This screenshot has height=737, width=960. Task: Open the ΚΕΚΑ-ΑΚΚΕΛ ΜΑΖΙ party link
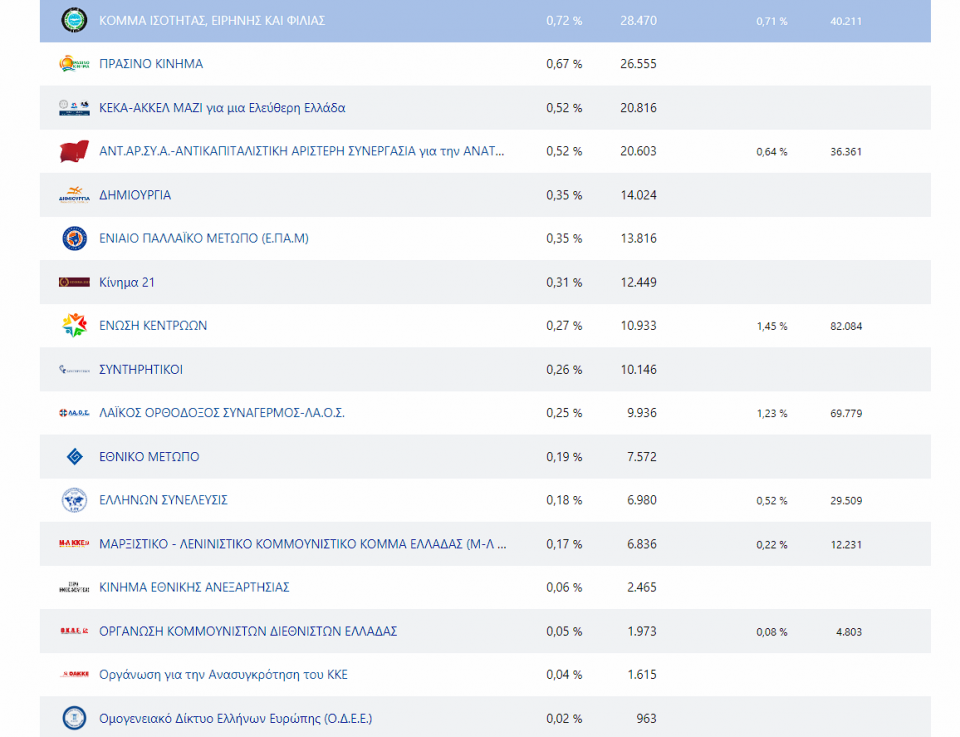tap(222, 108)
